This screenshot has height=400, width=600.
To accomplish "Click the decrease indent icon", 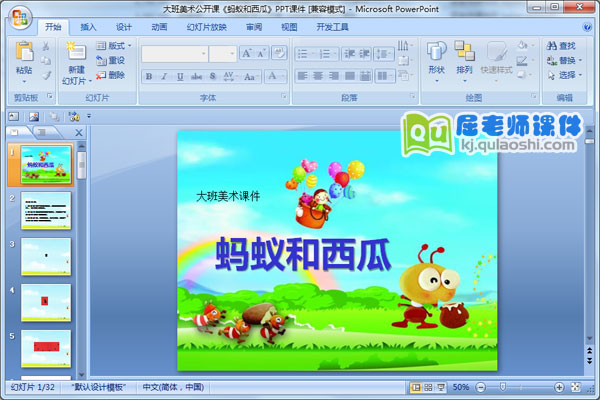I will point(349,54).
